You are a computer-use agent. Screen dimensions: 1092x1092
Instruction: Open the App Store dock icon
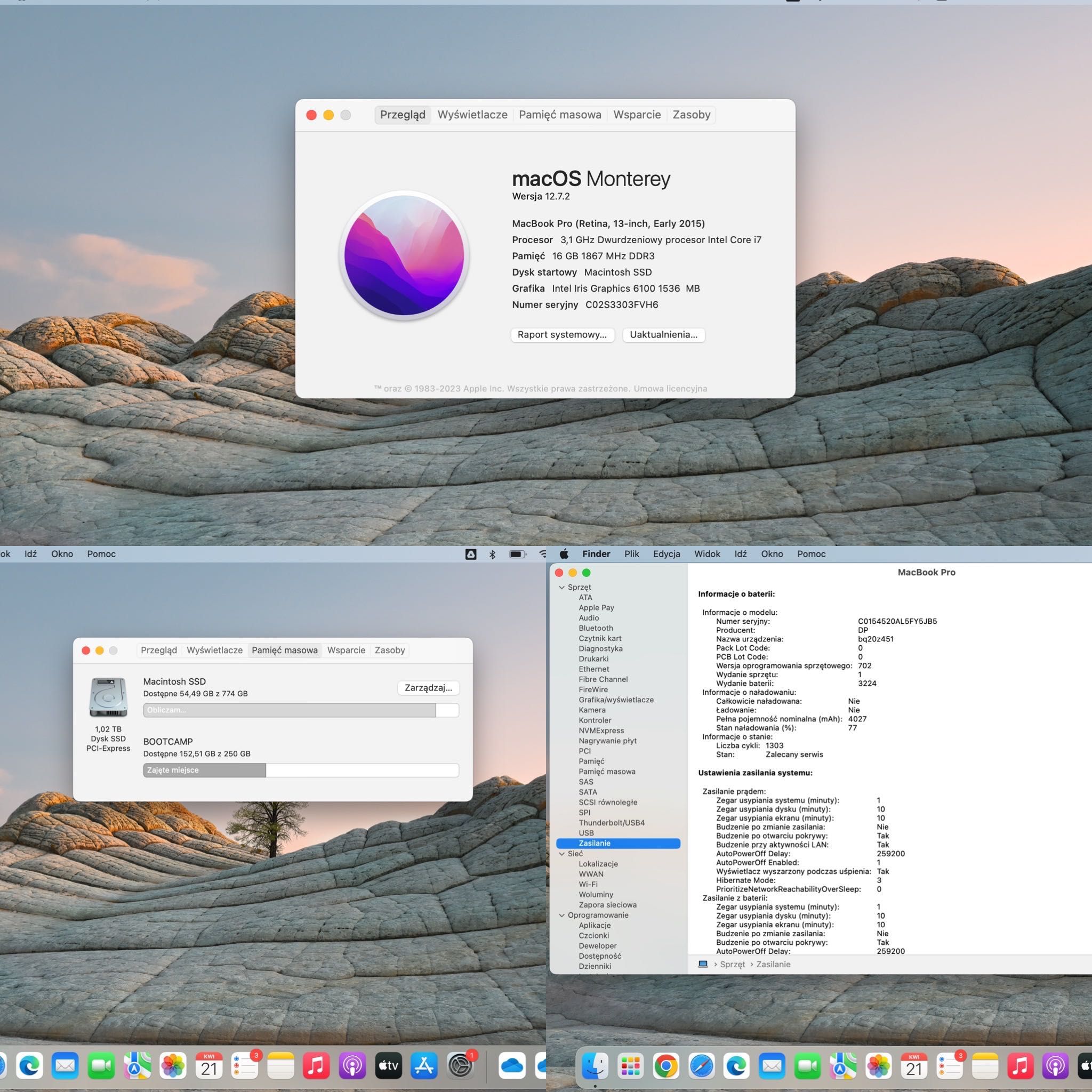click(424, 1066)
